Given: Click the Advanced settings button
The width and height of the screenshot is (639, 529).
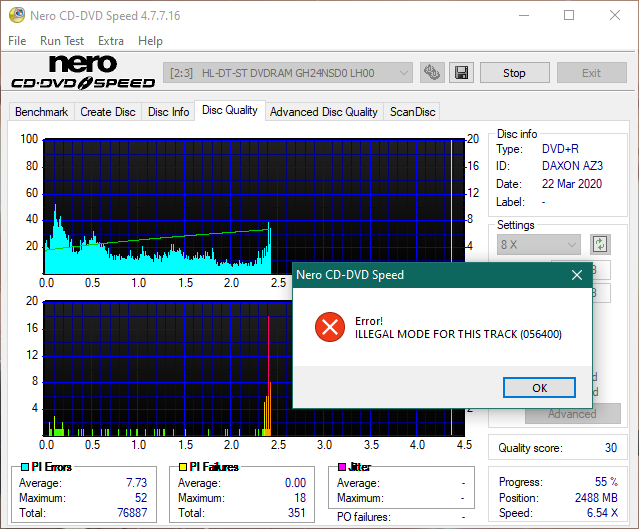Looking at the screenshot, I should (572, 414).
